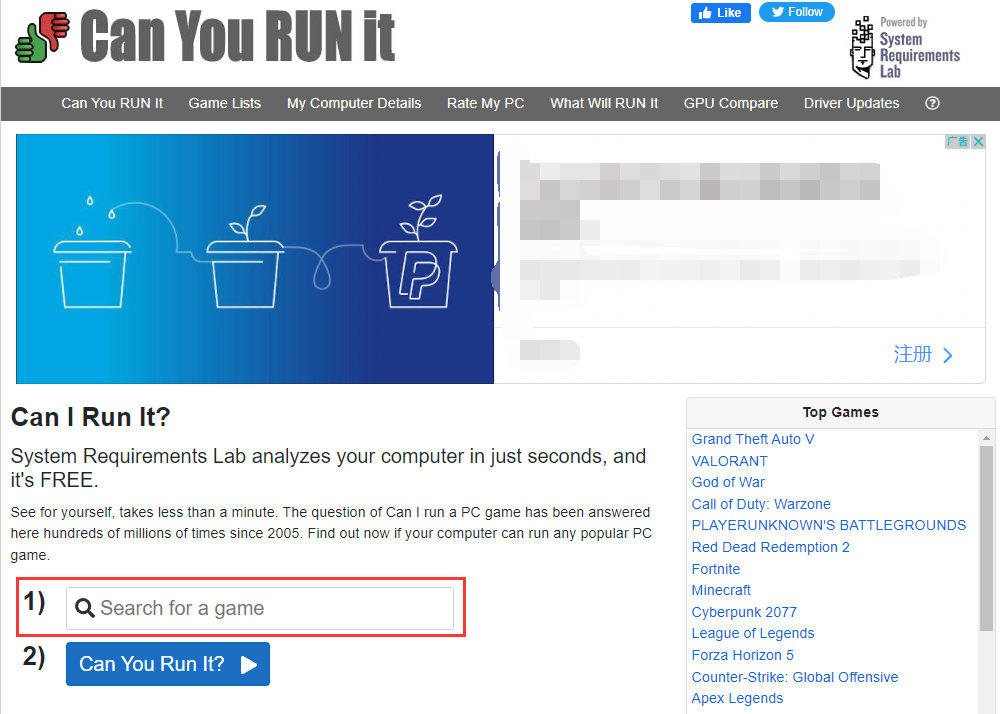Open GPU Compare page

[x=731, y=103]
